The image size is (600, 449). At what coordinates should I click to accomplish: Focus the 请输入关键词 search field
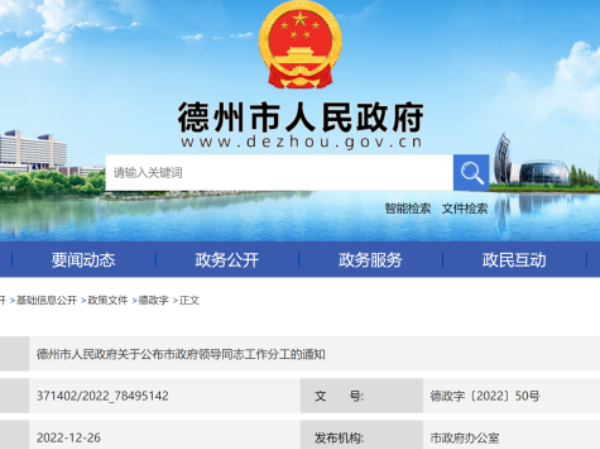(x=279, y=172)
